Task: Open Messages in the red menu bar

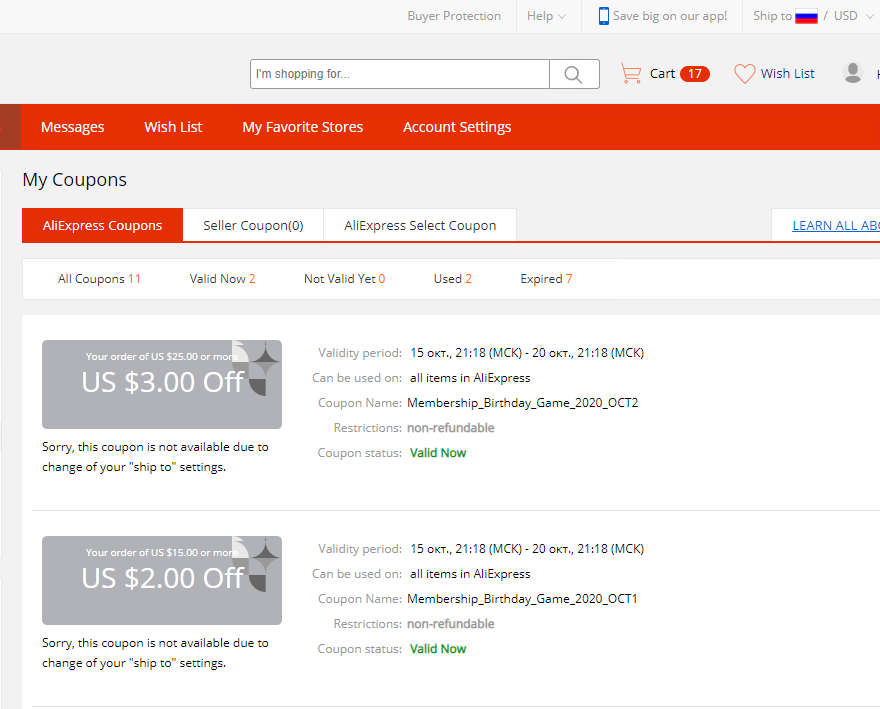Action: pos(72,127)
